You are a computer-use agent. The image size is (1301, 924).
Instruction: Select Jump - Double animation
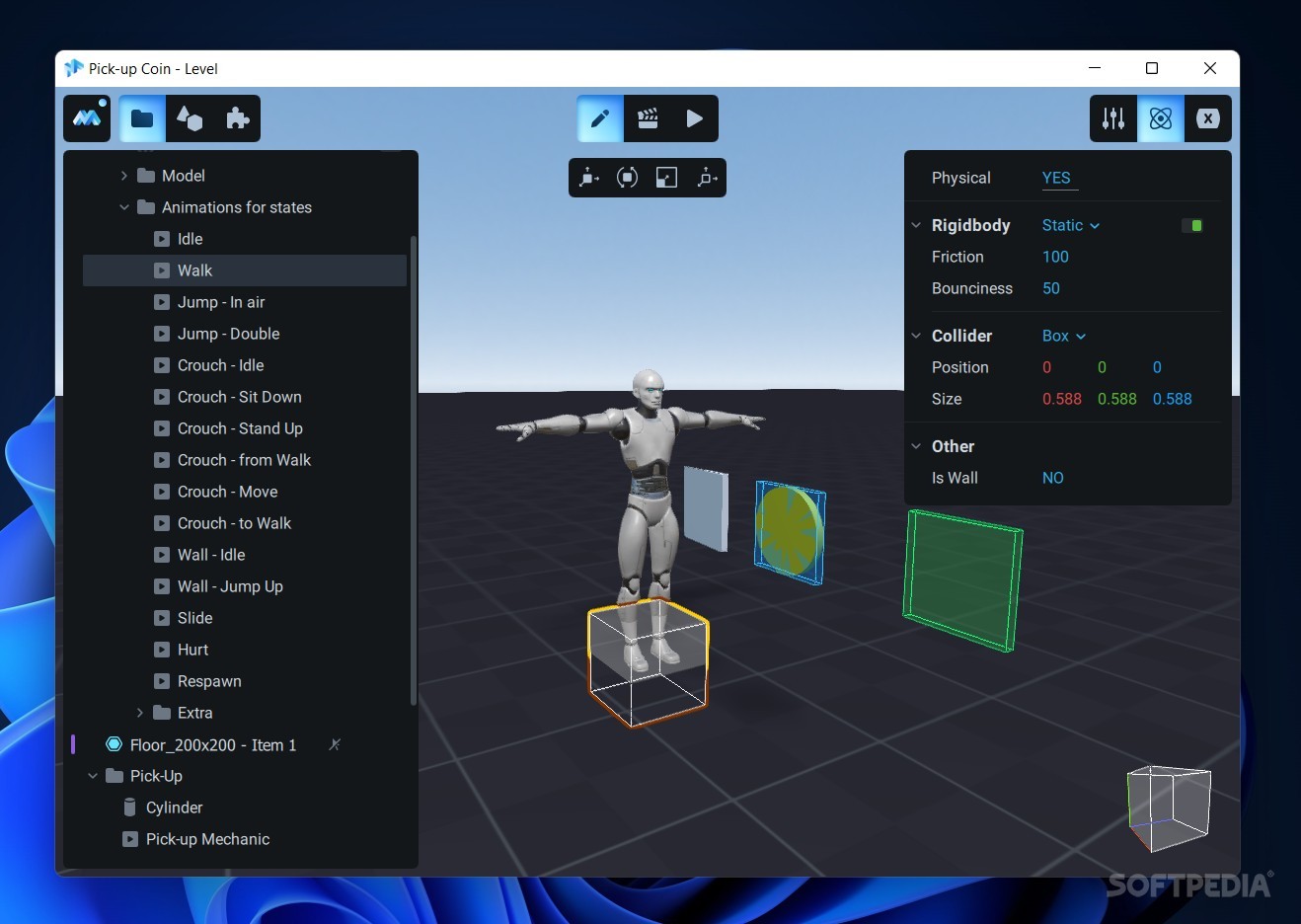[x=245, y=334]
